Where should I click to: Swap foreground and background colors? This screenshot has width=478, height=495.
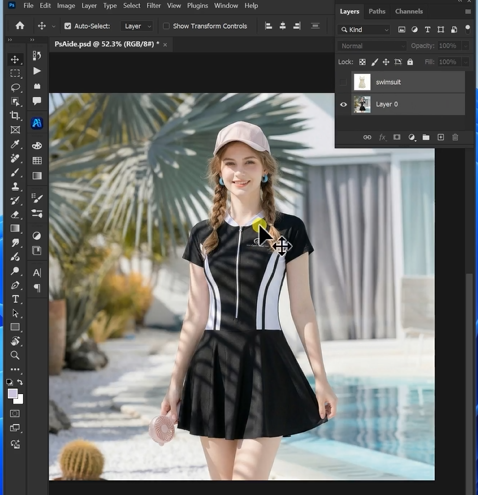pyautogui.click(x=20, y=382)
